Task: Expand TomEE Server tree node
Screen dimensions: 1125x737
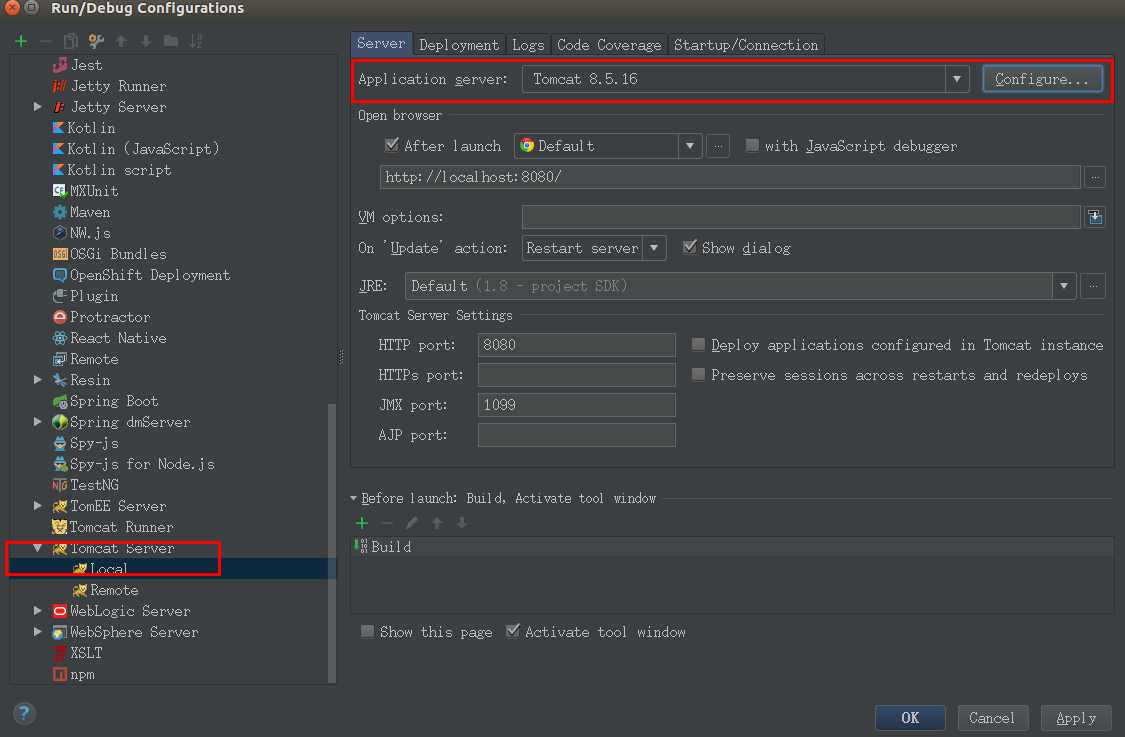Action: coord(37,506)
